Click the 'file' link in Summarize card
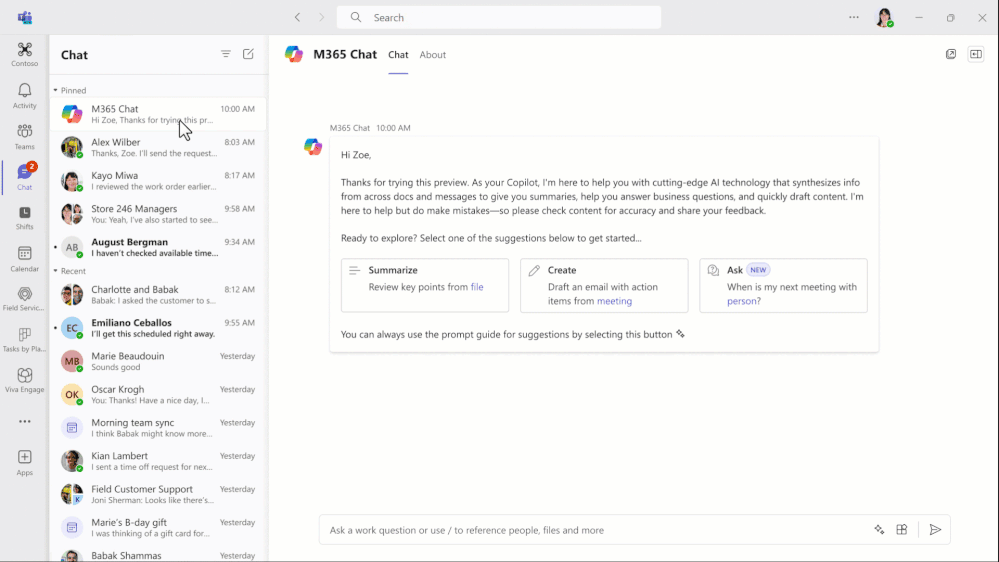The width and height of the screenshot is (999, 562). [x=477, y=287]
